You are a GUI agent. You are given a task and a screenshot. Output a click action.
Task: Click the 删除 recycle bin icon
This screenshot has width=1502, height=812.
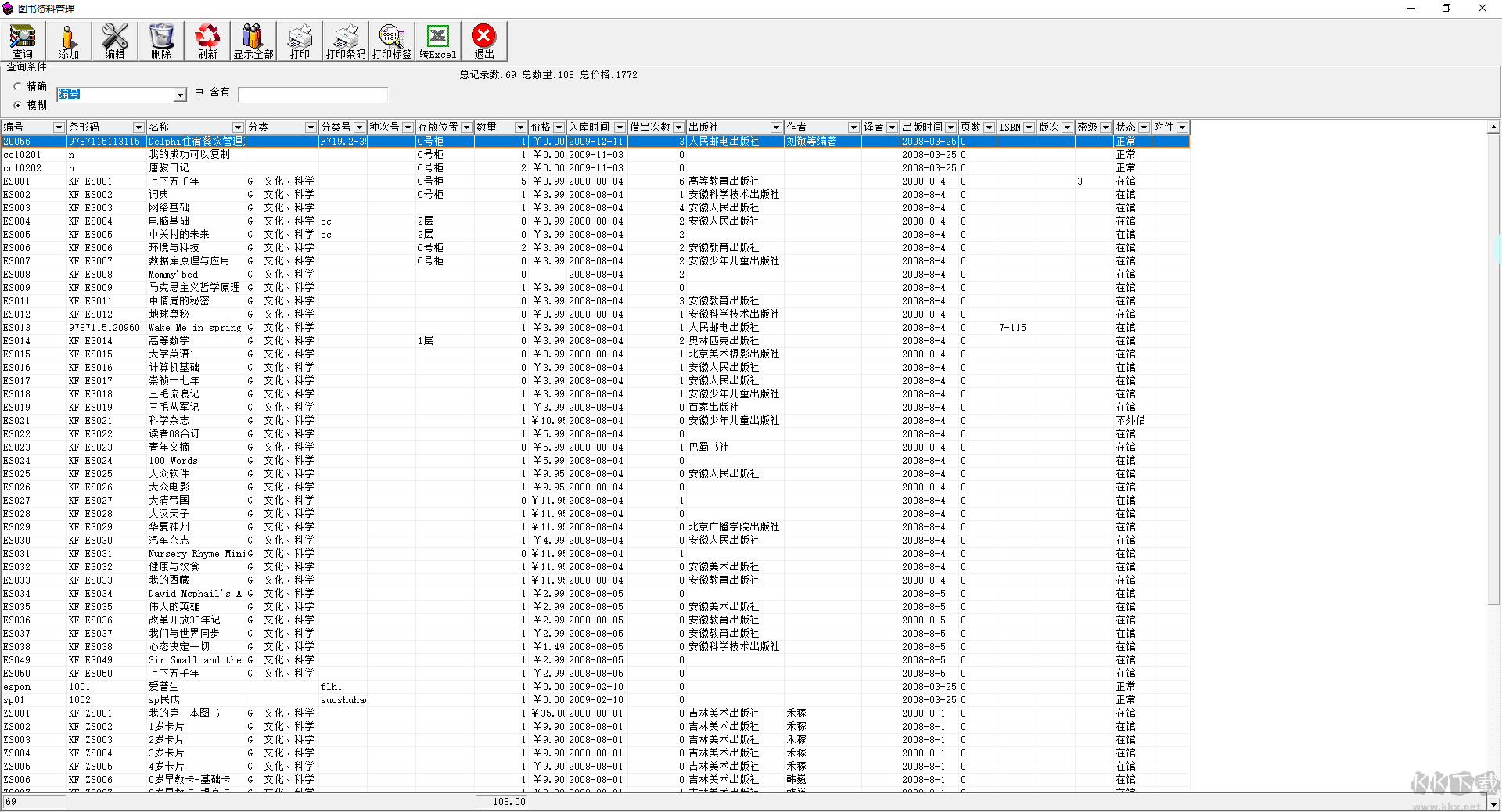161,41
